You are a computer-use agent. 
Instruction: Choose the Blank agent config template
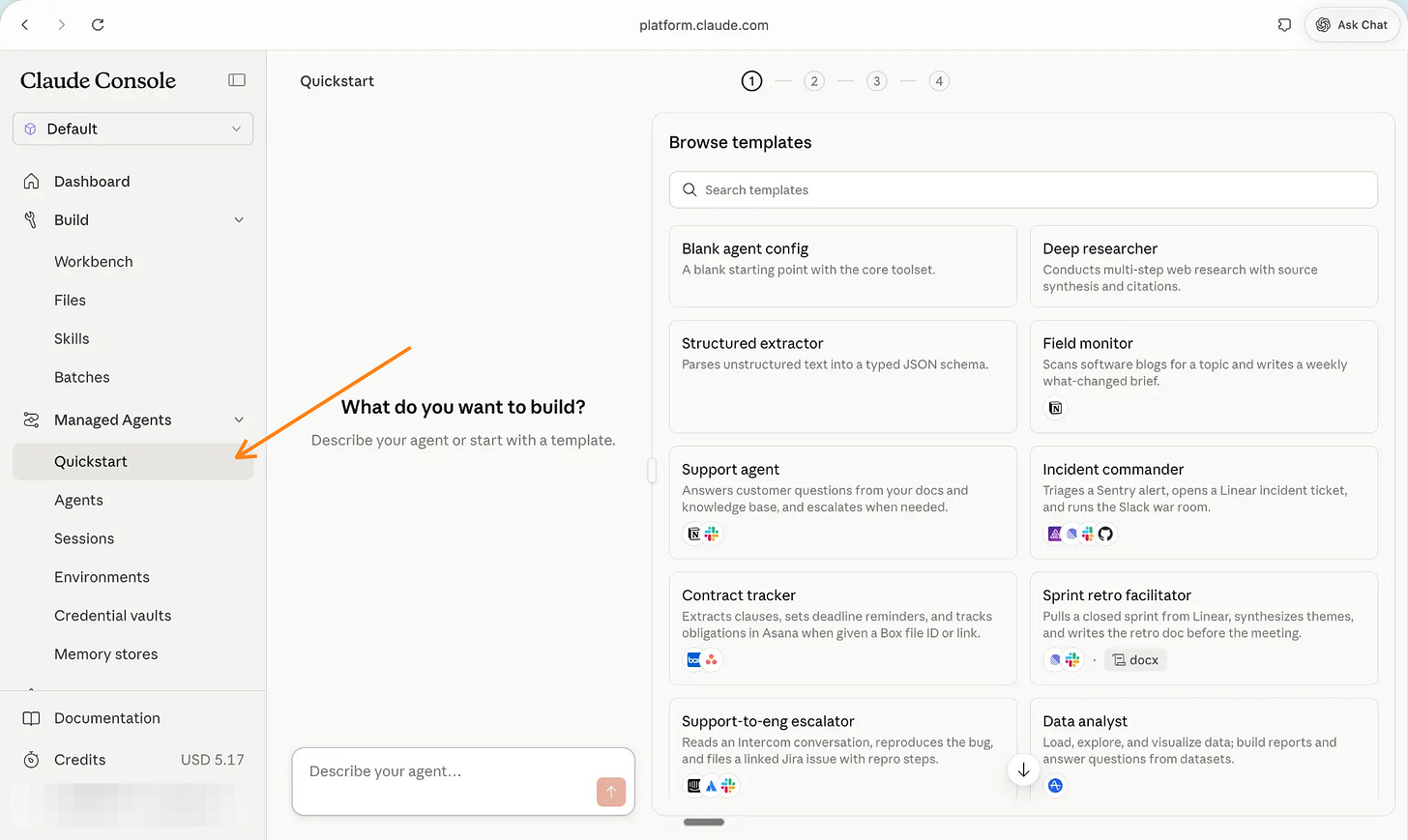[x=842, y=266]
